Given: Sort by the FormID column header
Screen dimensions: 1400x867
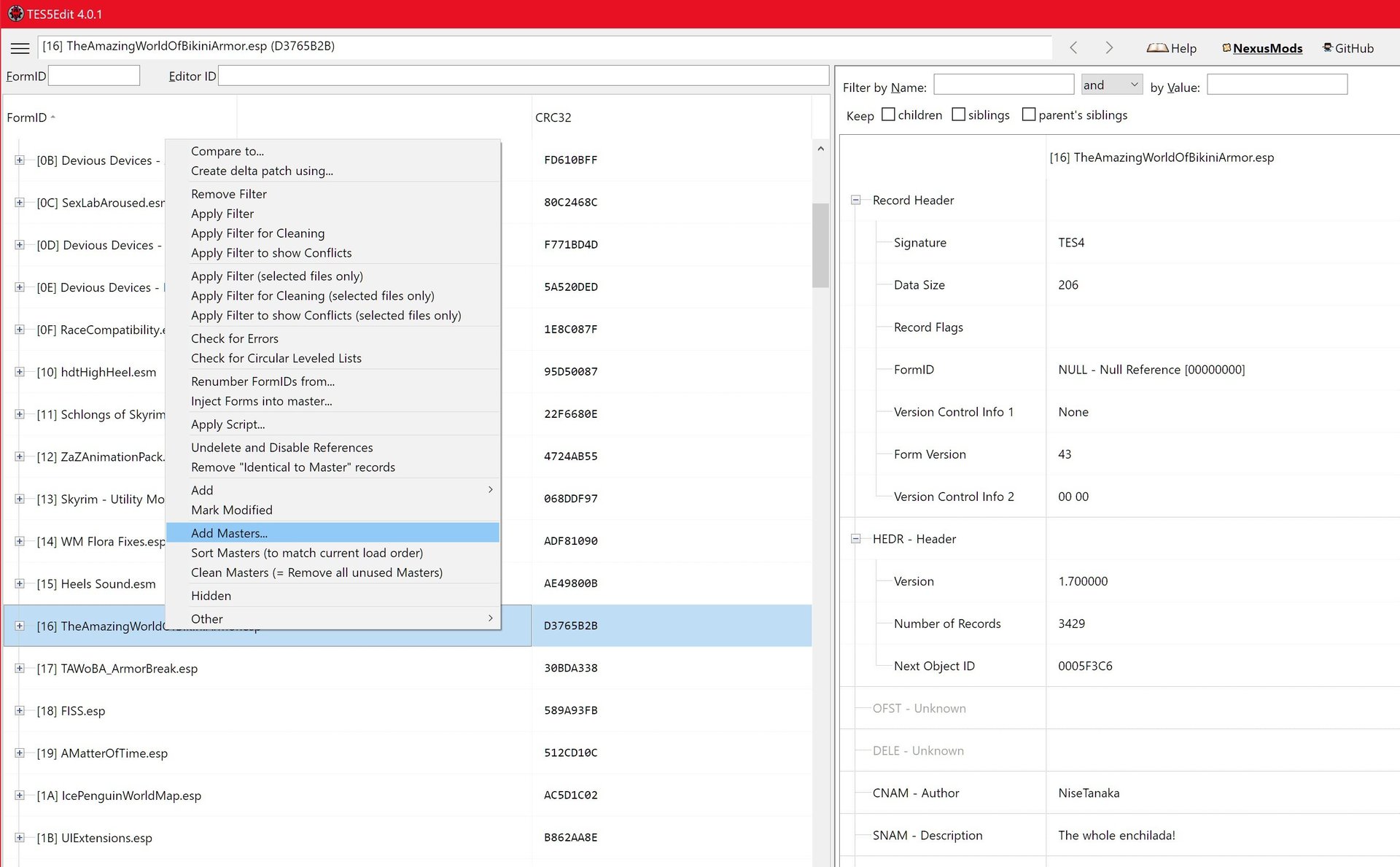Looking at the screenshot, I should point(120,117).
